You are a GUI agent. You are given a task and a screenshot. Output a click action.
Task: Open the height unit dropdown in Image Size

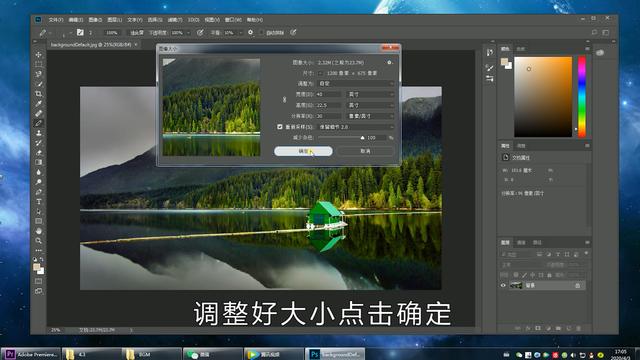coord(370,105)
